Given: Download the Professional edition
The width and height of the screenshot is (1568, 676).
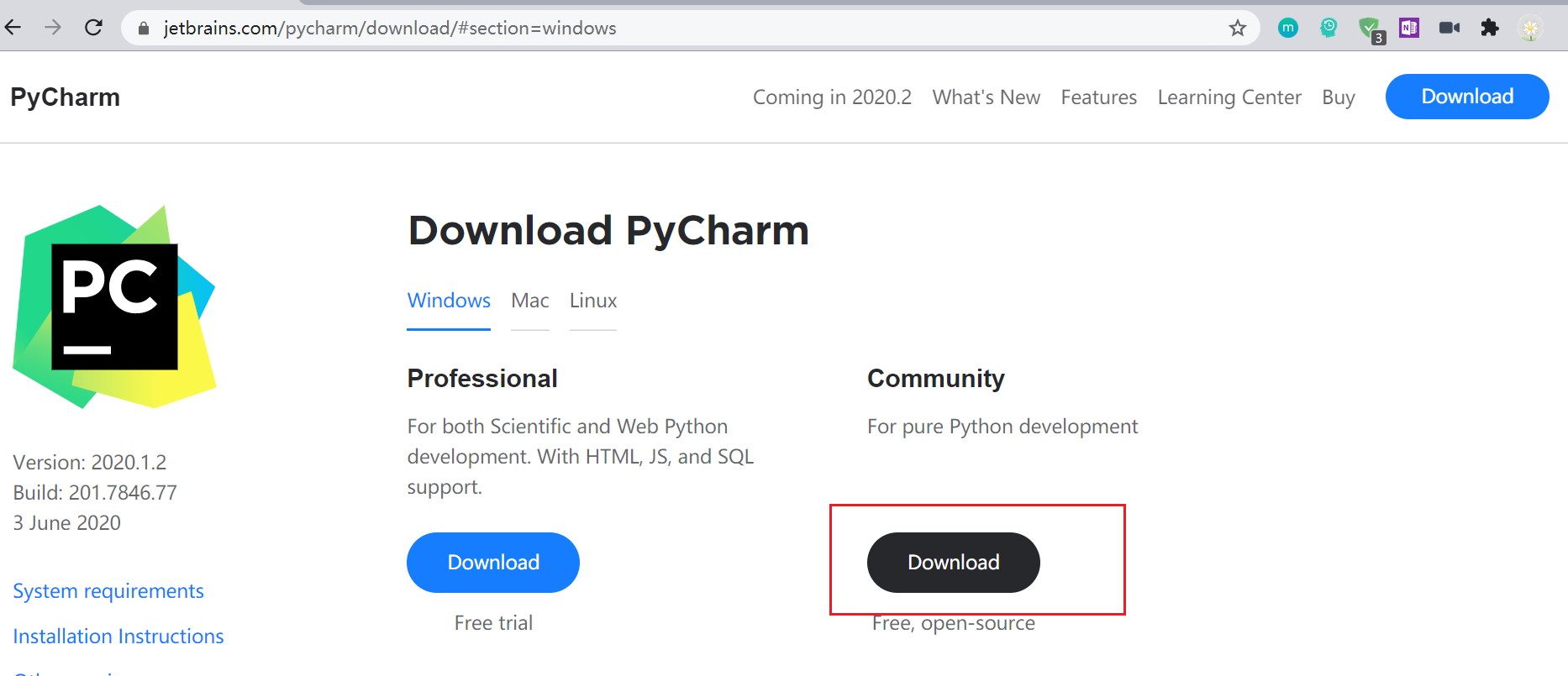Looking at the screenshot, I should point(493,563).
